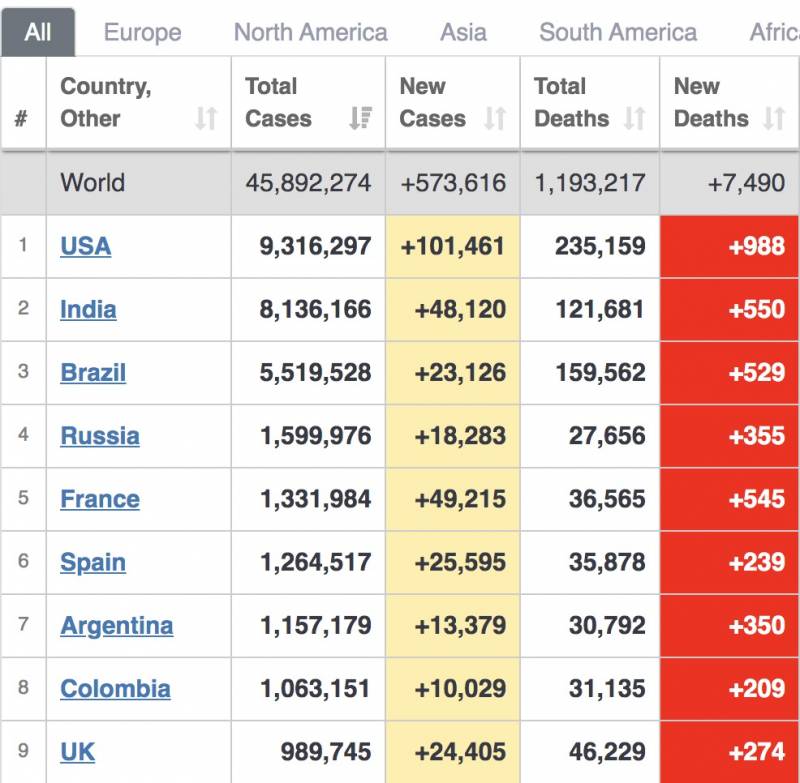This screenshot has width=800, height=783.
Task: Switch to the Europe tab
Action: (143, 33)
